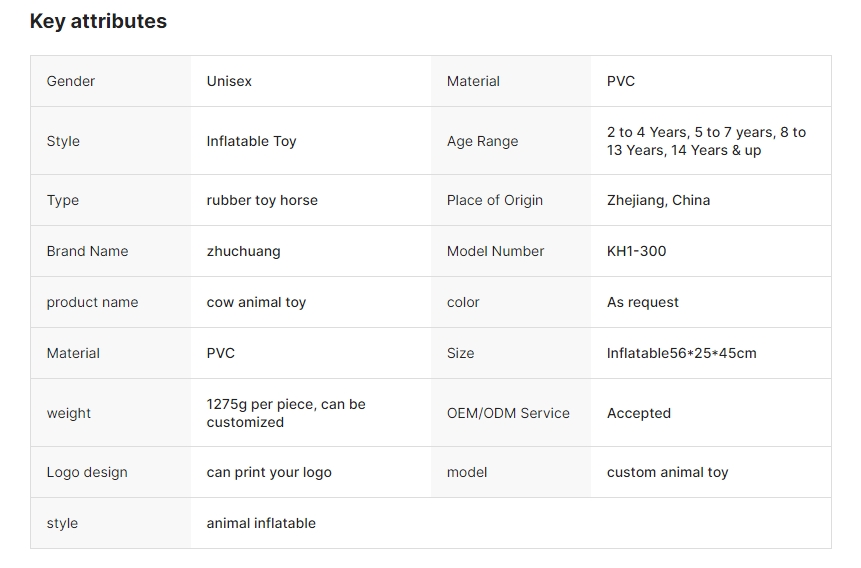The width and height of the screenshot is (861, 568).
Task: Click the 1275g per piece weight value
Action: click(286, 413)
